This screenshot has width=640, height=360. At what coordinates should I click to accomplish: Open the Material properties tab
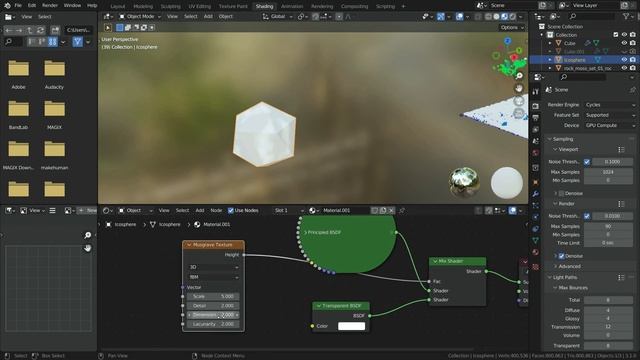(x=536, y=252)
